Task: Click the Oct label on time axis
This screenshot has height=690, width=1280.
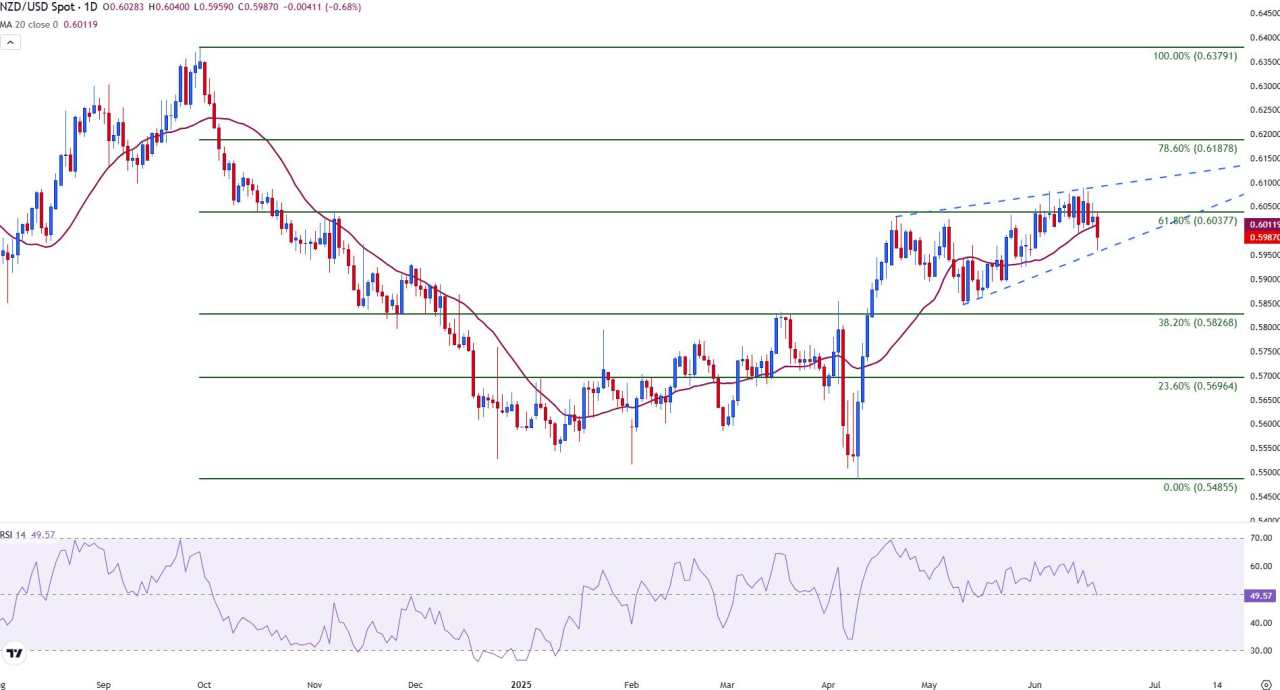Action: 204,684
